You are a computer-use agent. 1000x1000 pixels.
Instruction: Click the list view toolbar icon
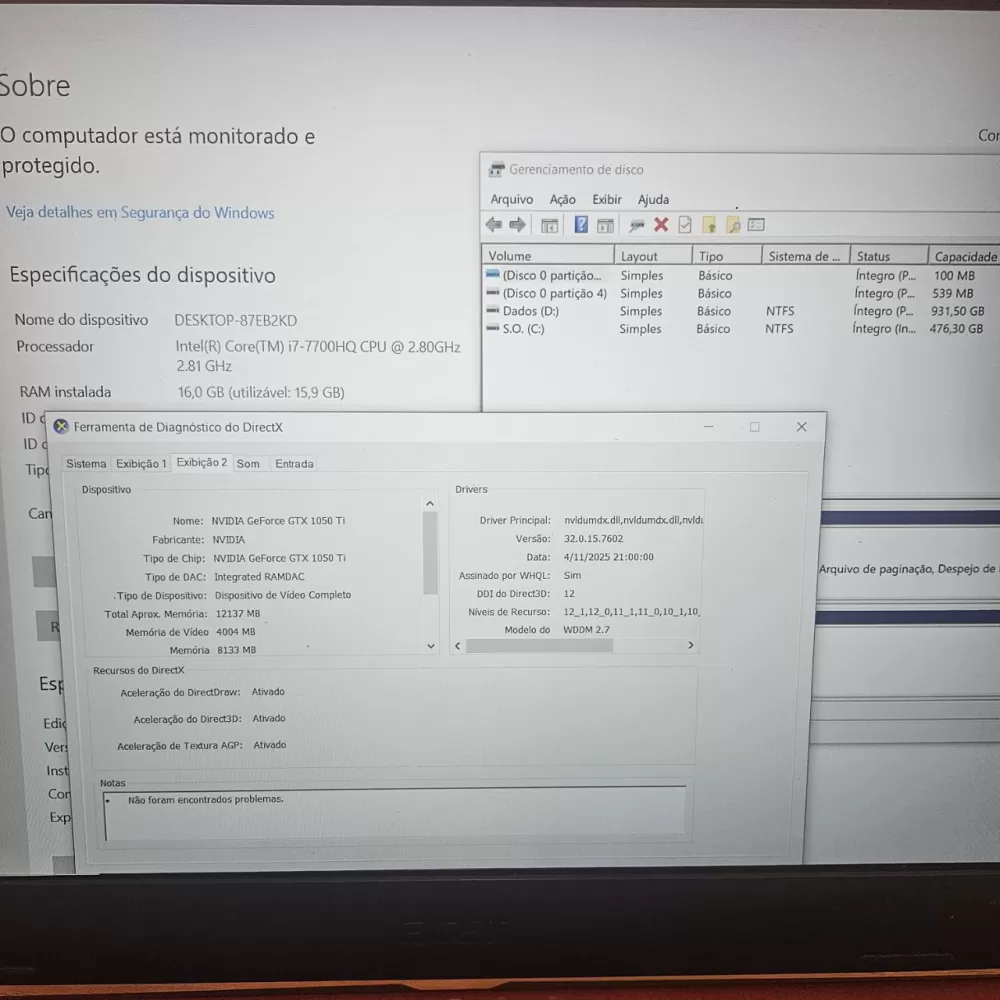click(x=756, y=224)
